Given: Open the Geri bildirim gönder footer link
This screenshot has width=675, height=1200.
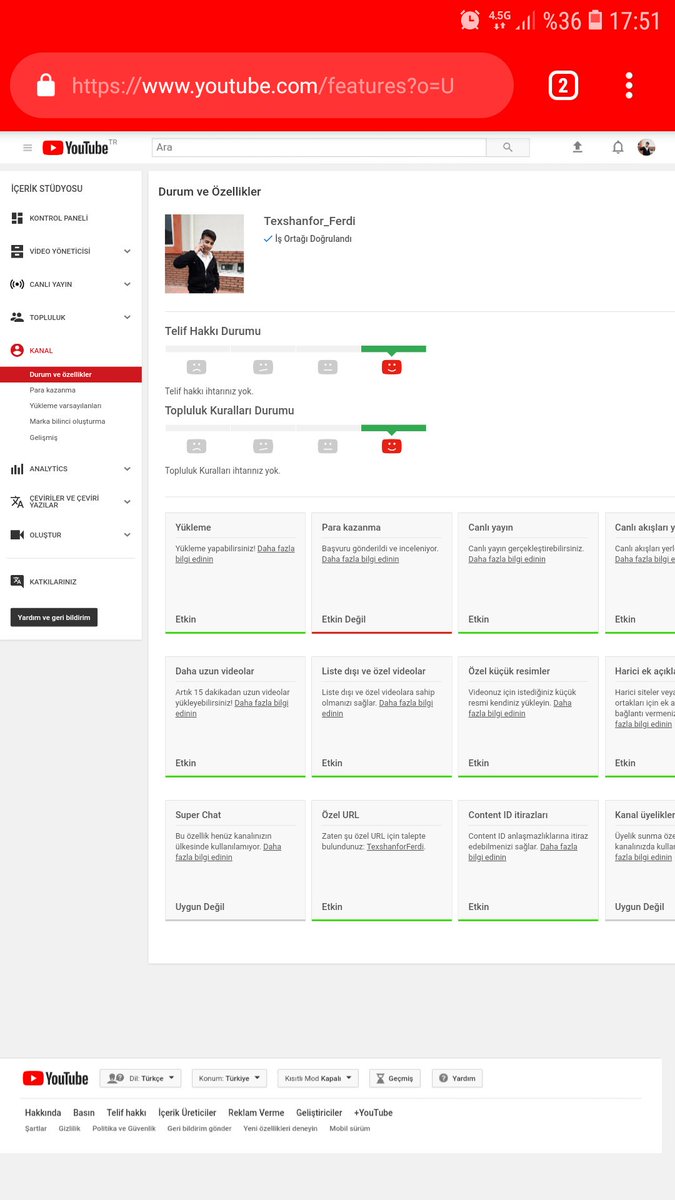Looking at the screenshot, I should coord(199,1128).
